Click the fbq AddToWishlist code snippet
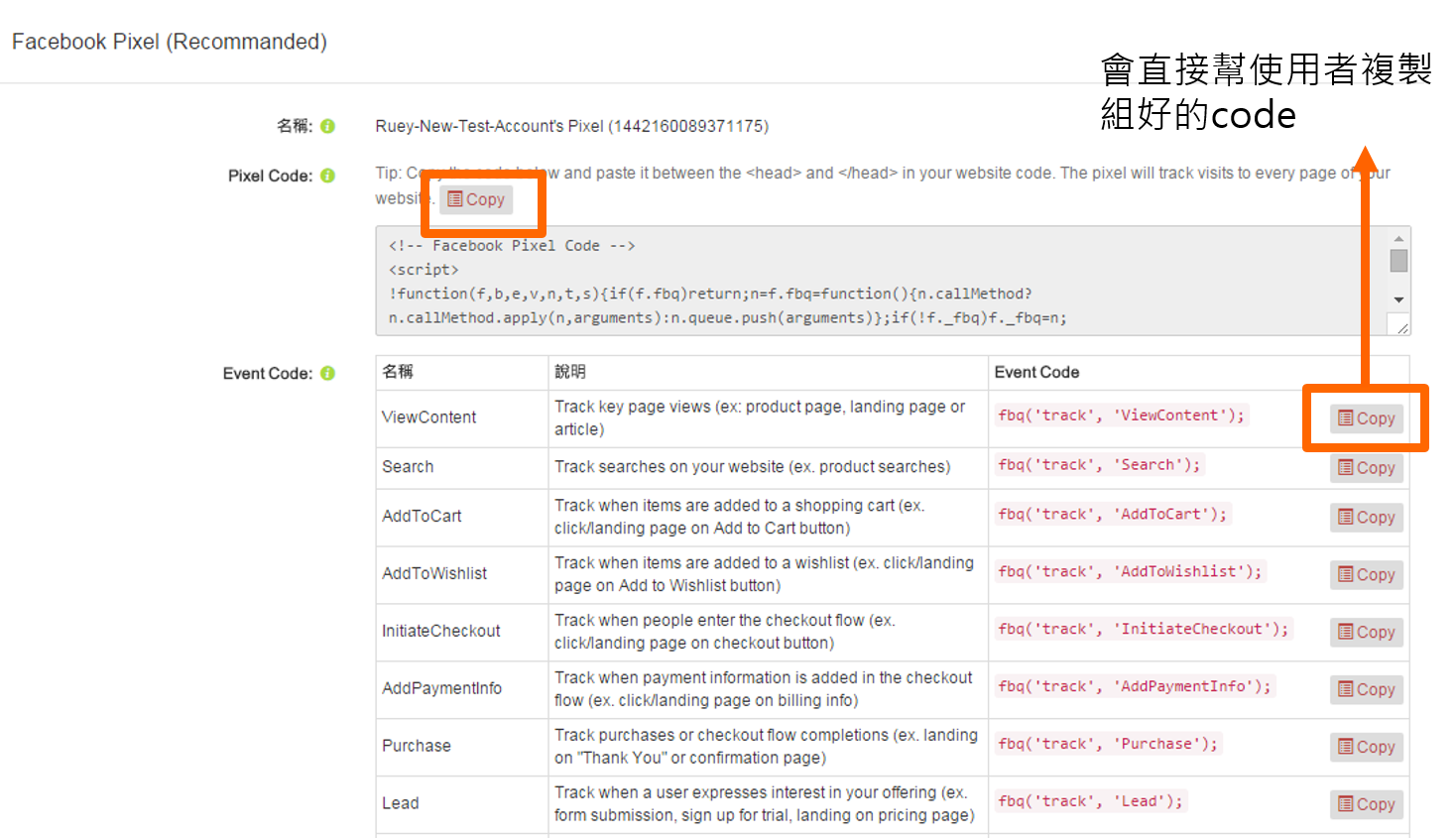The image size is (1456, 838). (x=1130, y=572)
